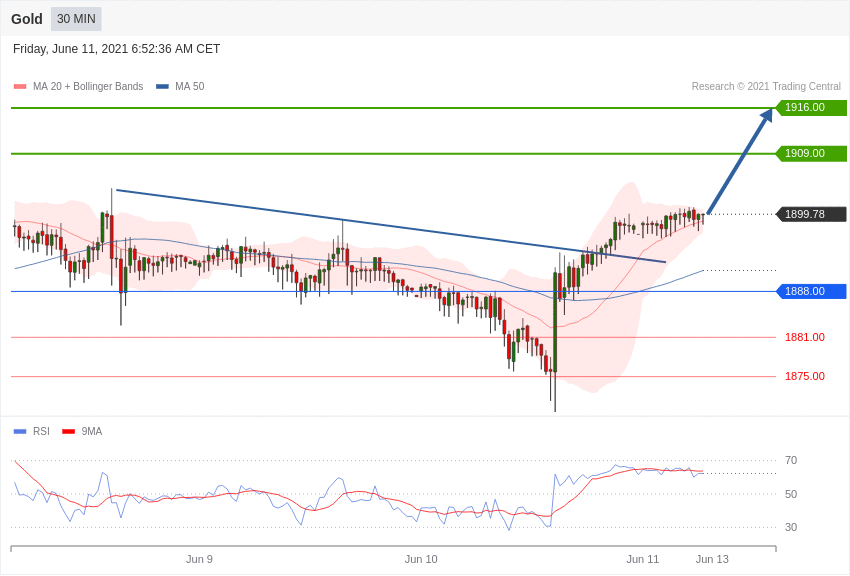The image size is (850, 576).
Task: Click the Research © 2021 Trading Central credit
Action: point(766,86)
